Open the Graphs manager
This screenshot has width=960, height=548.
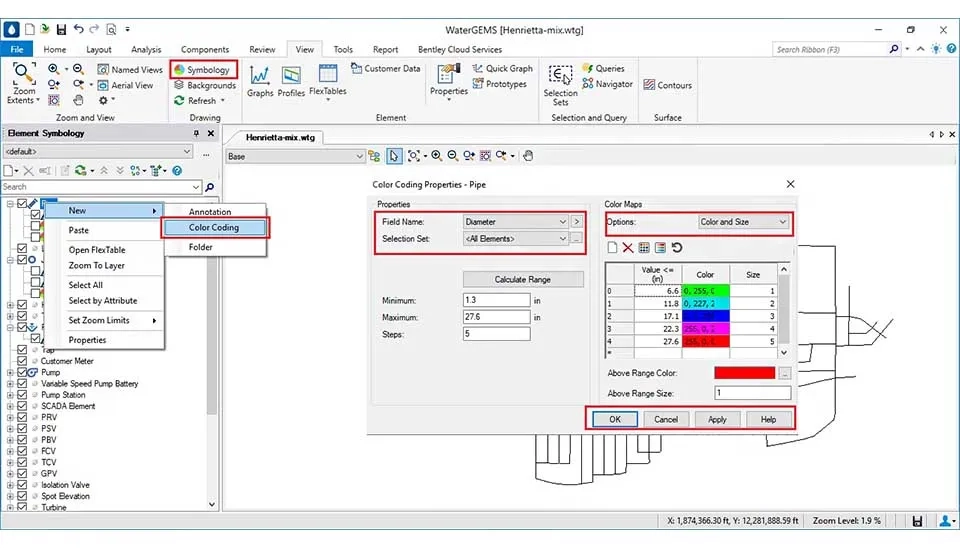260,81
